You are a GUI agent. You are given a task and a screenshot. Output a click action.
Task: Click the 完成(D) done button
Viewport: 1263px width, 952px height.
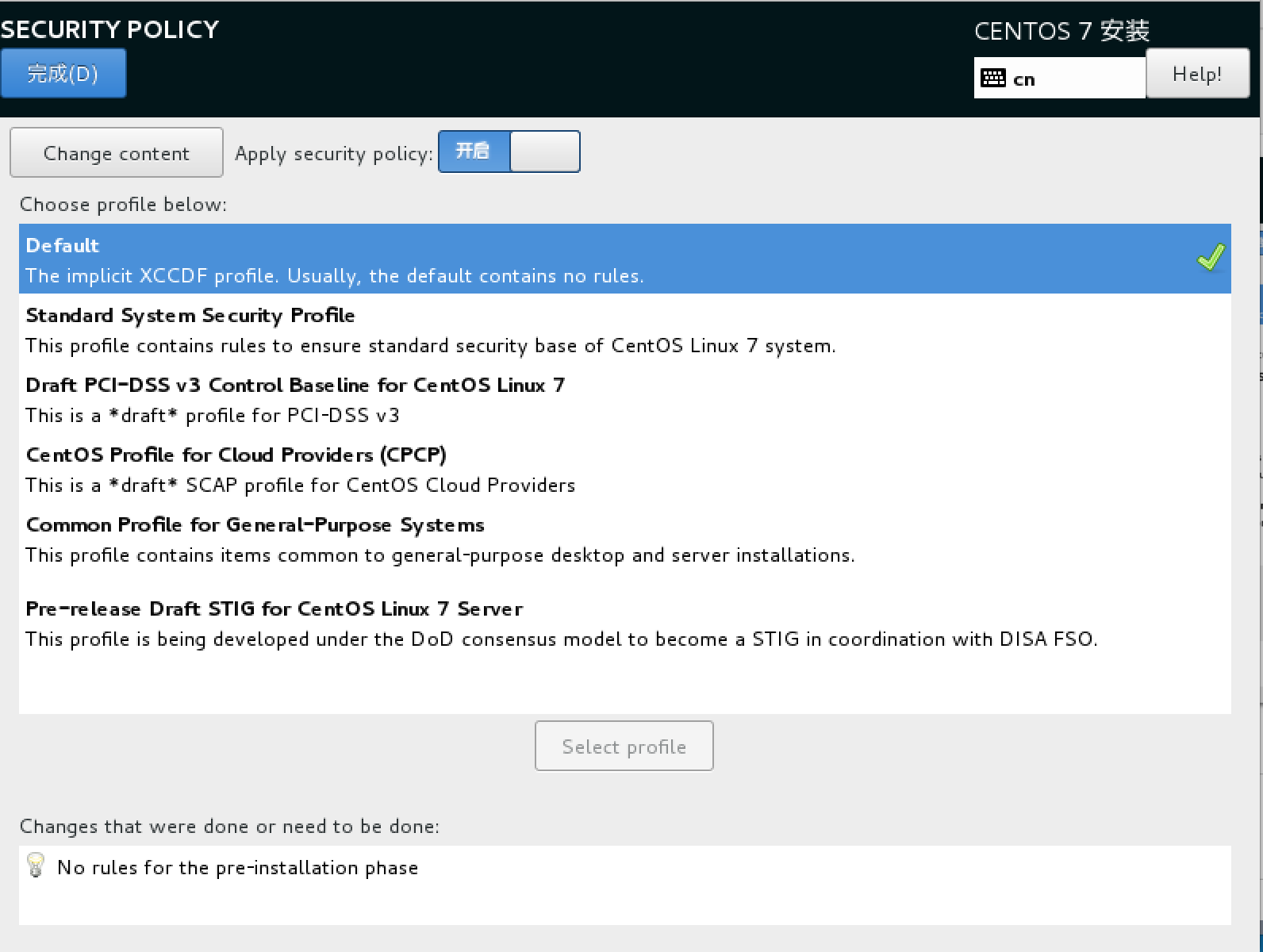point(63,73)
